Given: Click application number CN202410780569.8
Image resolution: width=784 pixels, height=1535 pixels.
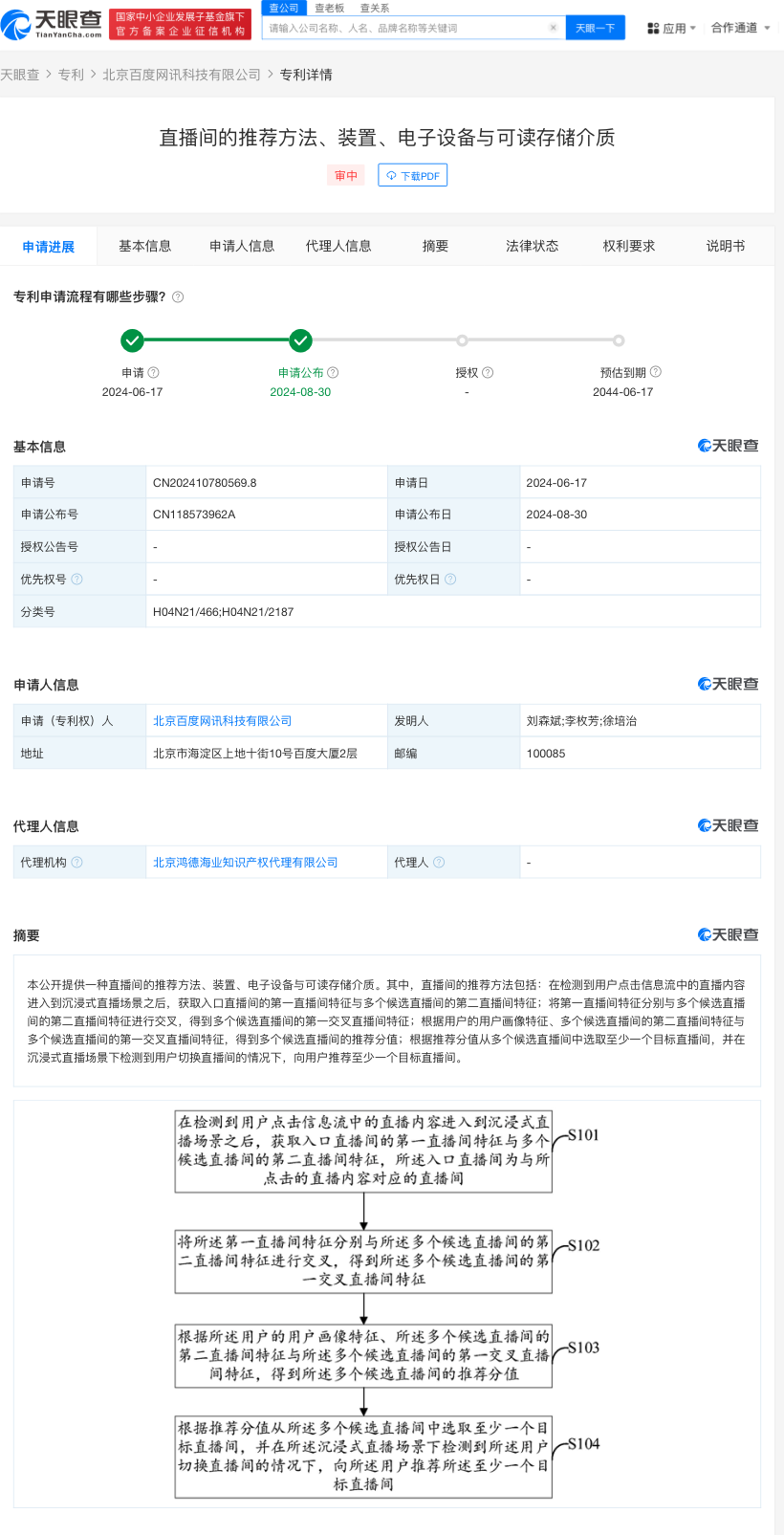Looking at the screenshot, I should (205, 483).
